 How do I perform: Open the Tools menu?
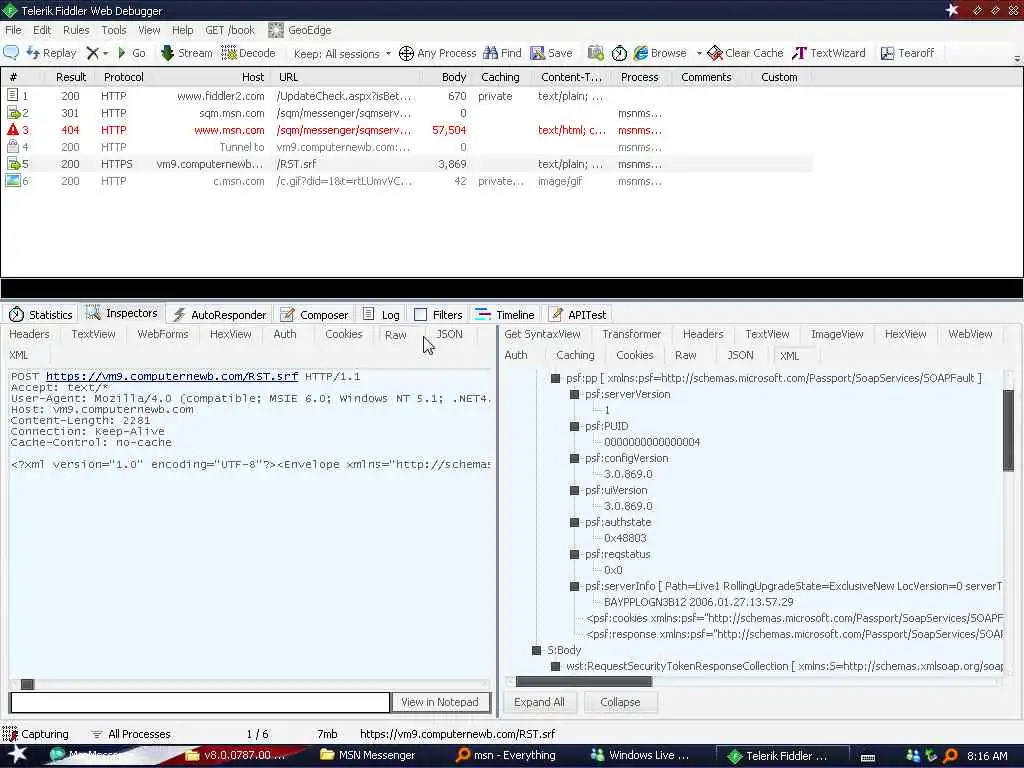[114, 30]
